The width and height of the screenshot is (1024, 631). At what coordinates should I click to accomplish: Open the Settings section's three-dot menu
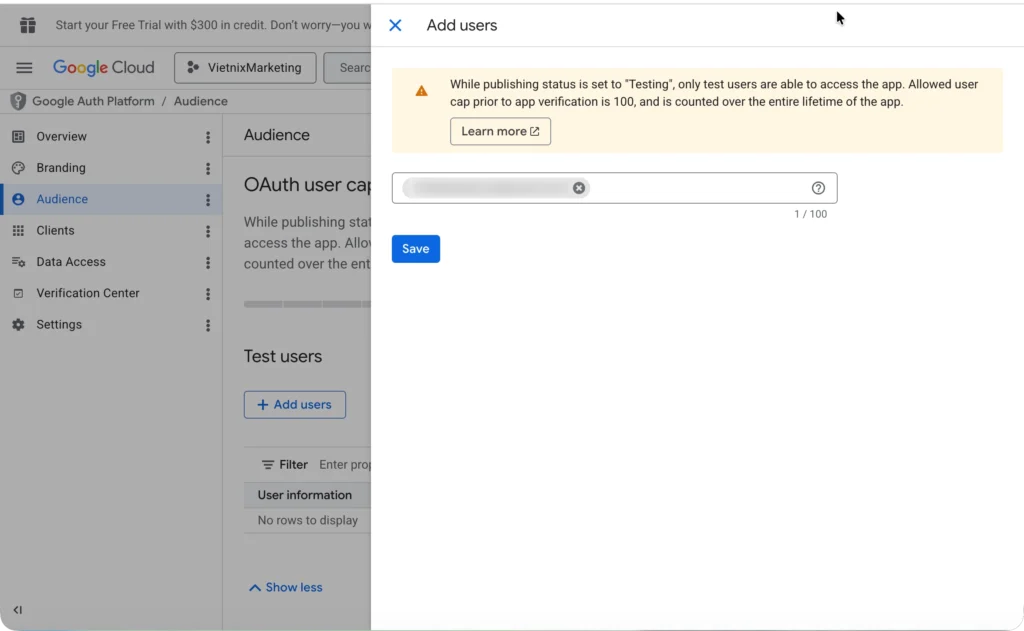click(x=207, y=324)
